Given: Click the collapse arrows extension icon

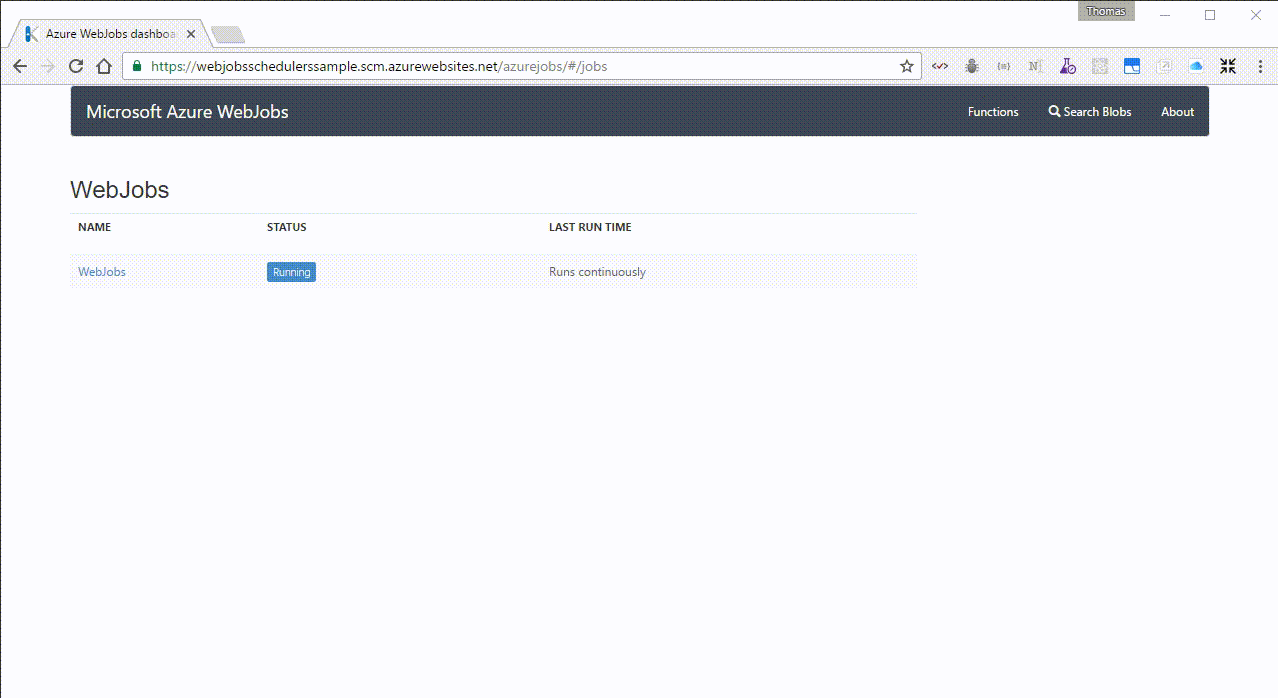Looking at the screenshot, I should [x=1228, y=66].
